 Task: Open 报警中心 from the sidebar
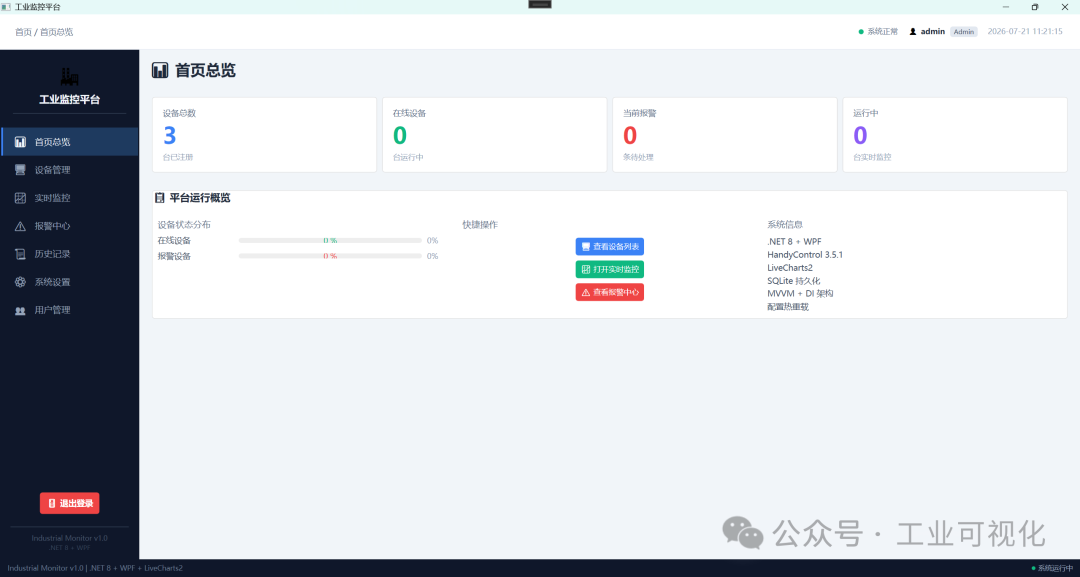coord(70,226)
